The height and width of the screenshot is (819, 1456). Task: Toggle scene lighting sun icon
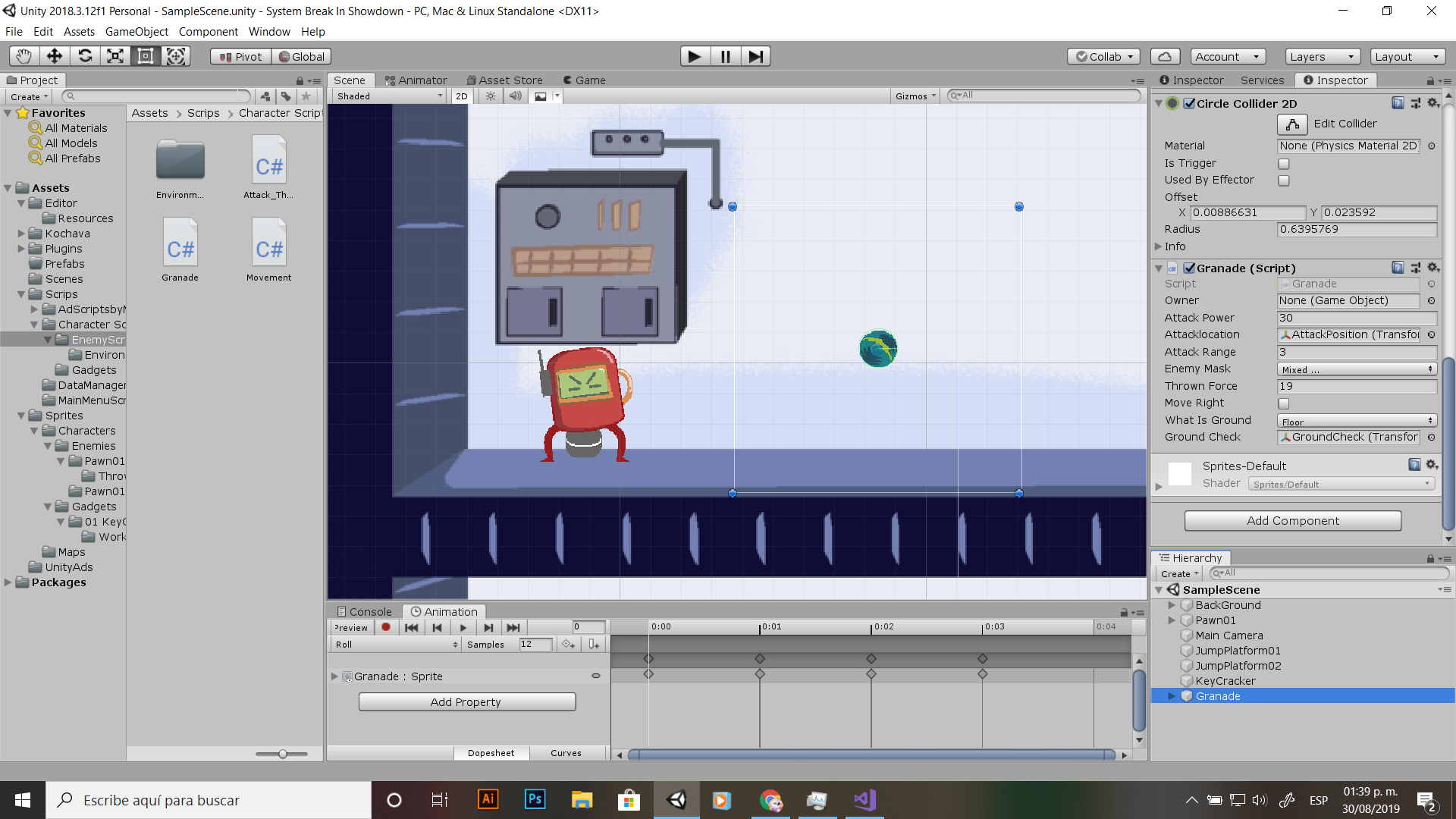491,96
